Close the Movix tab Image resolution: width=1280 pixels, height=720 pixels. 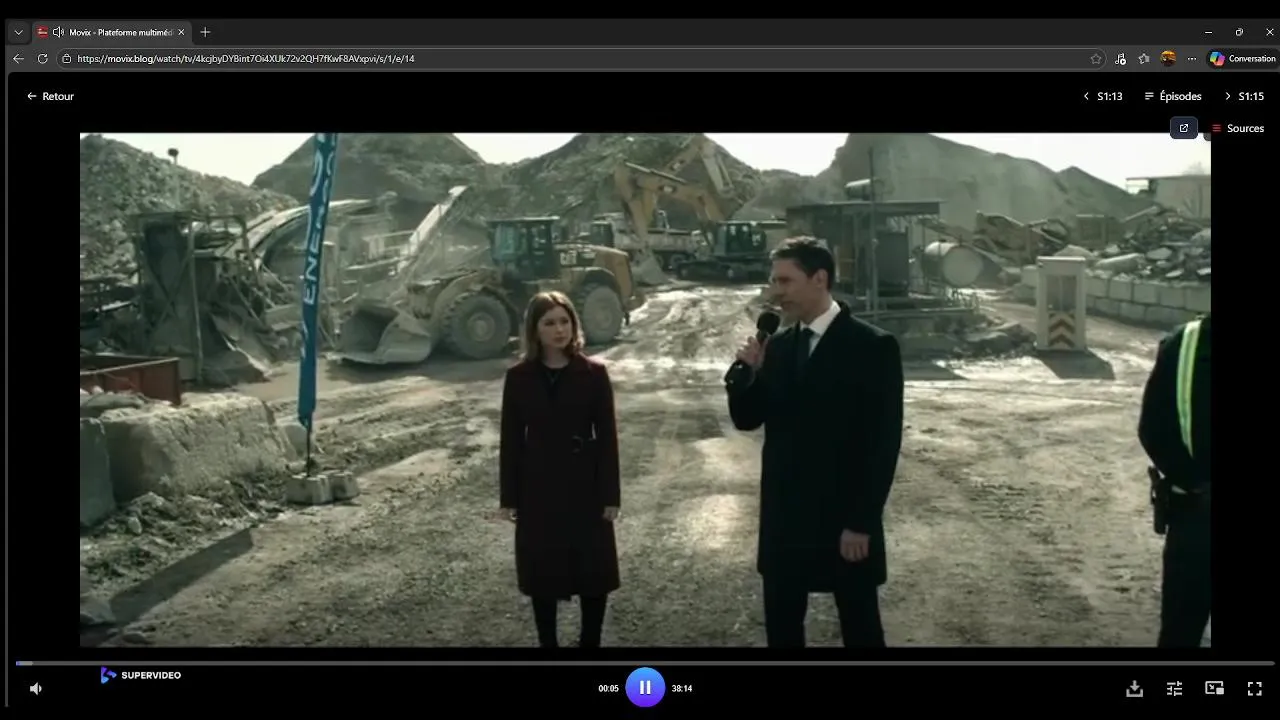click(181, 32)
